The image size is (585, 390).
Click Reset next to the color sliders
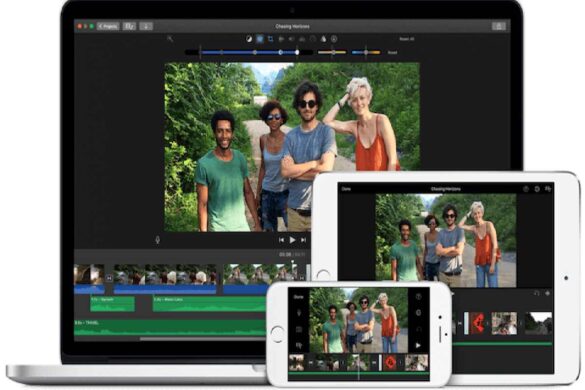click(392, 53)
